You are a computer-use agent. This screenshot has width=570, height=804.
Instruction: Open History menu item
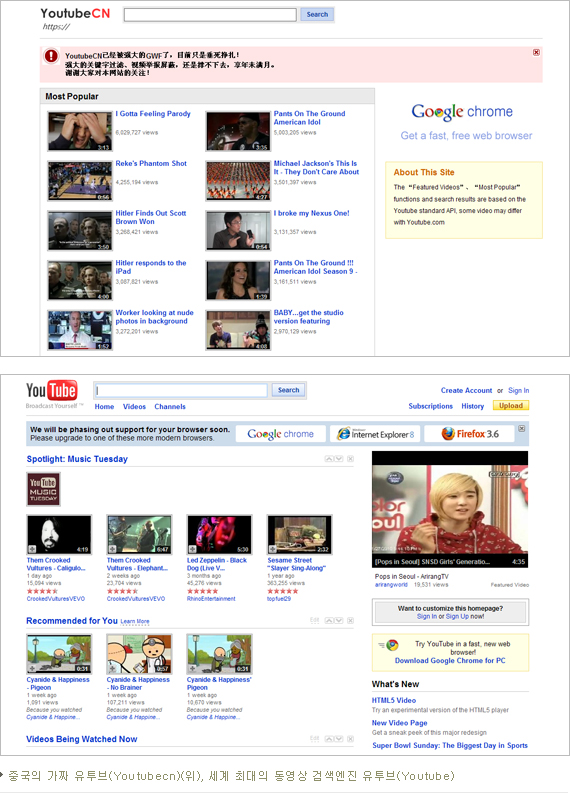coord(473,406)
